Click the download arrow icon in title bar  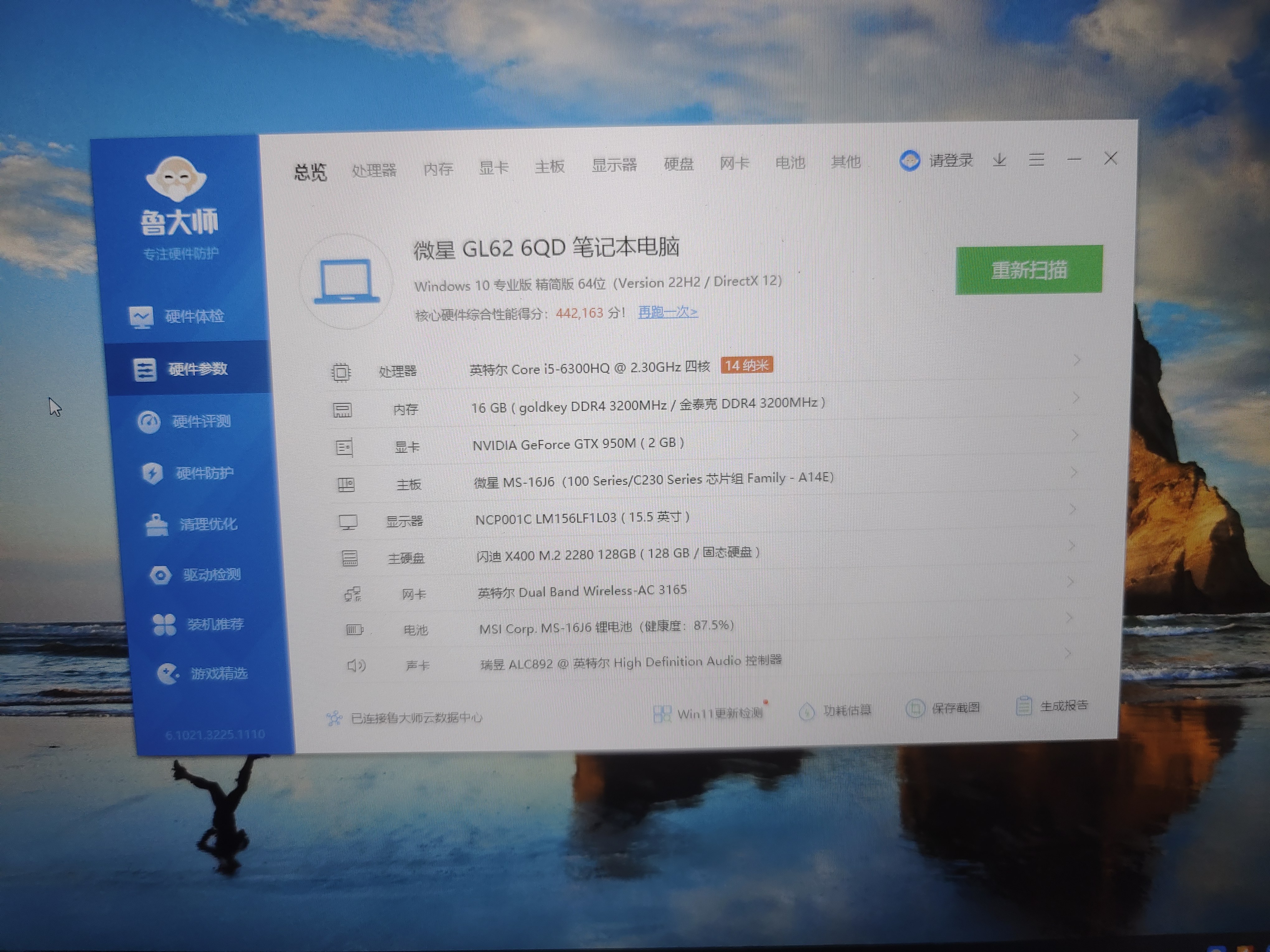pyautogui.click(x=1000, y=160)
